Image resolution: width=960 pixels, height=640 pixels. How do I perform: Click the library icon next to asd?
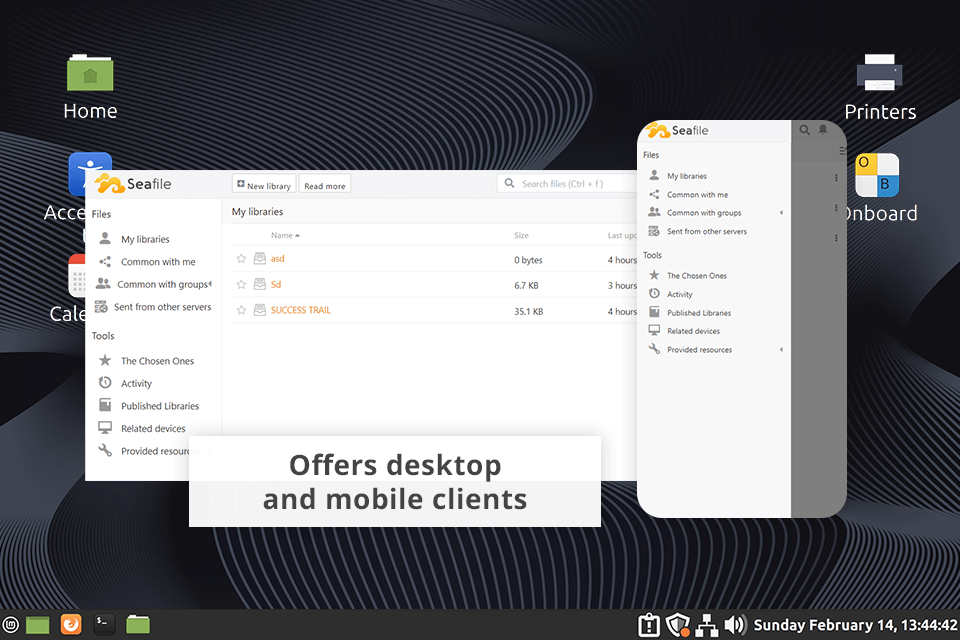coord(260,258)
